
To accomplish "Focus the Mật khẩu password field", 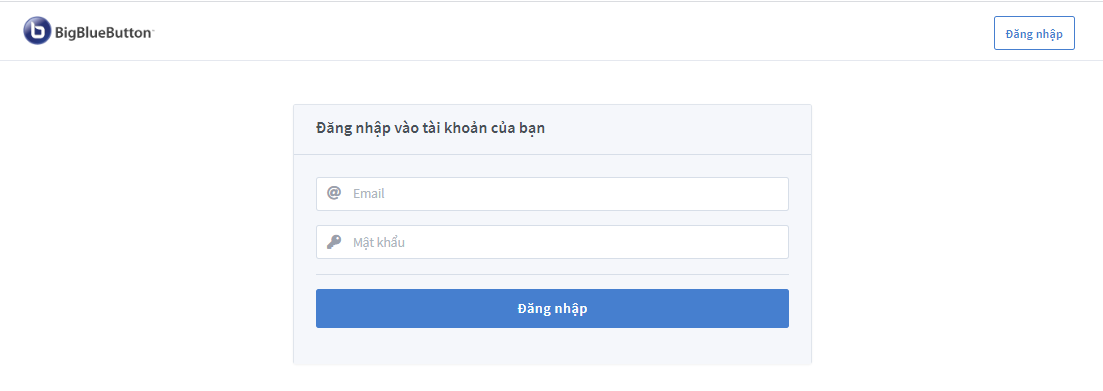I will point(552,242).
